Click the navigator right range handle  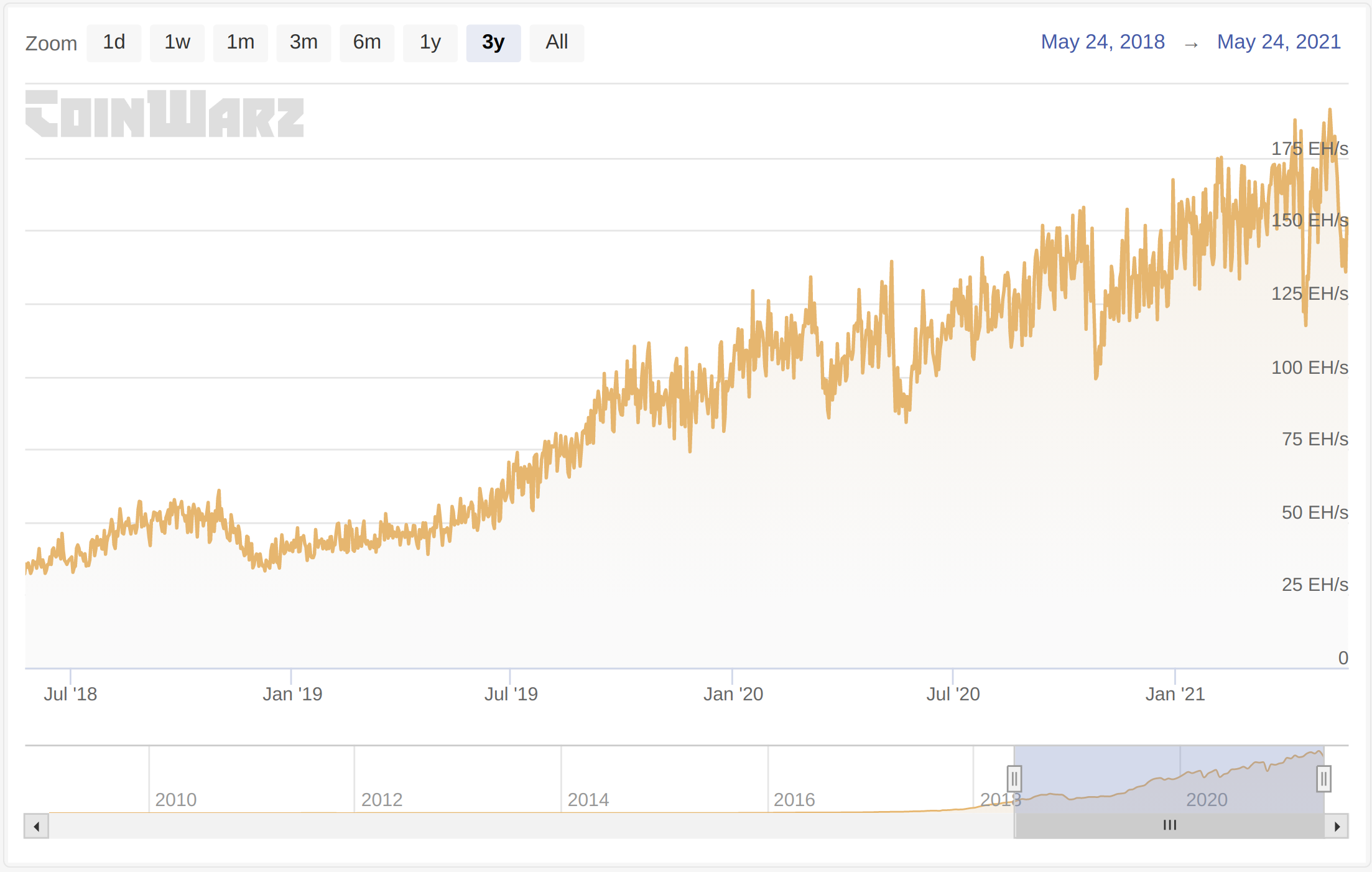tap(1323, 778)
